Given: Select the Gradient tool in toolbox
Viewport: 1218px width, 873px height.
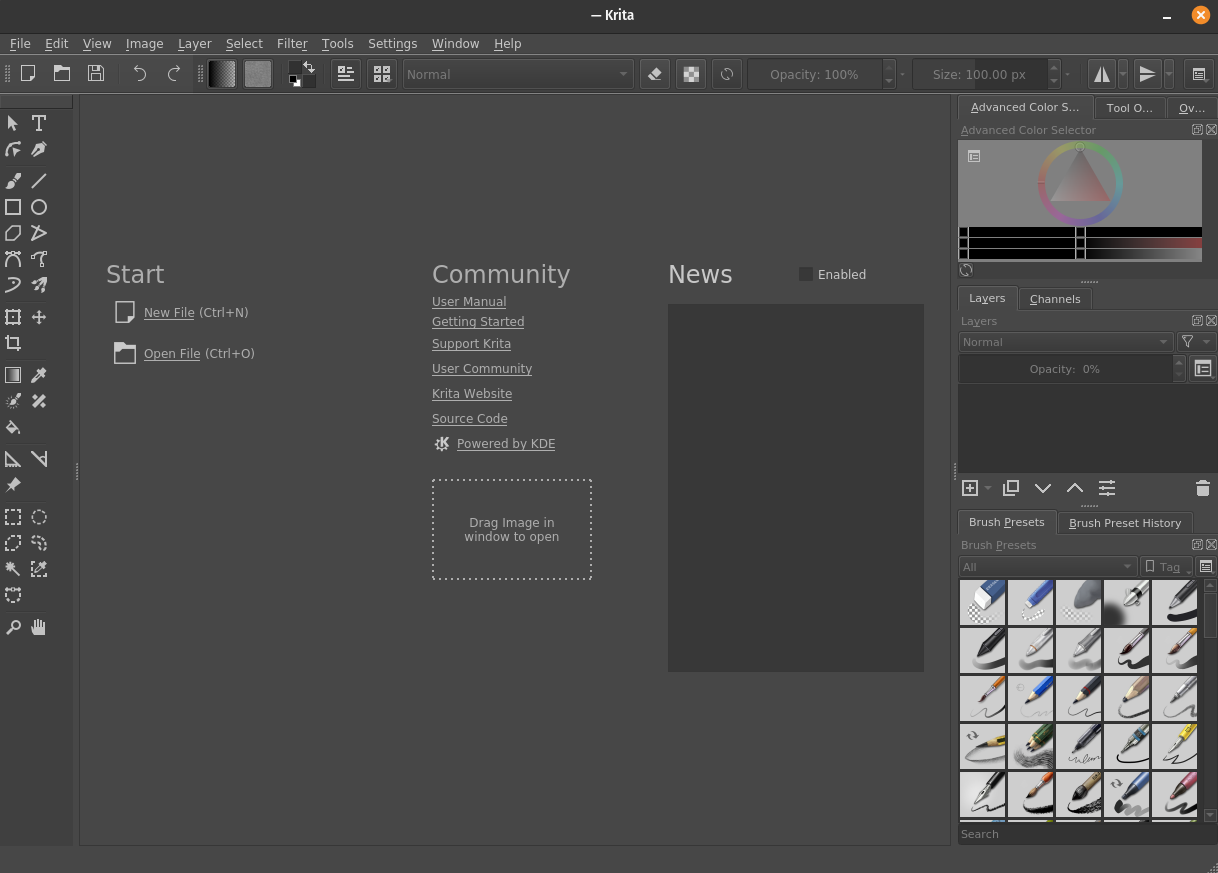Looking at the screenshot, I should point(13,375).
